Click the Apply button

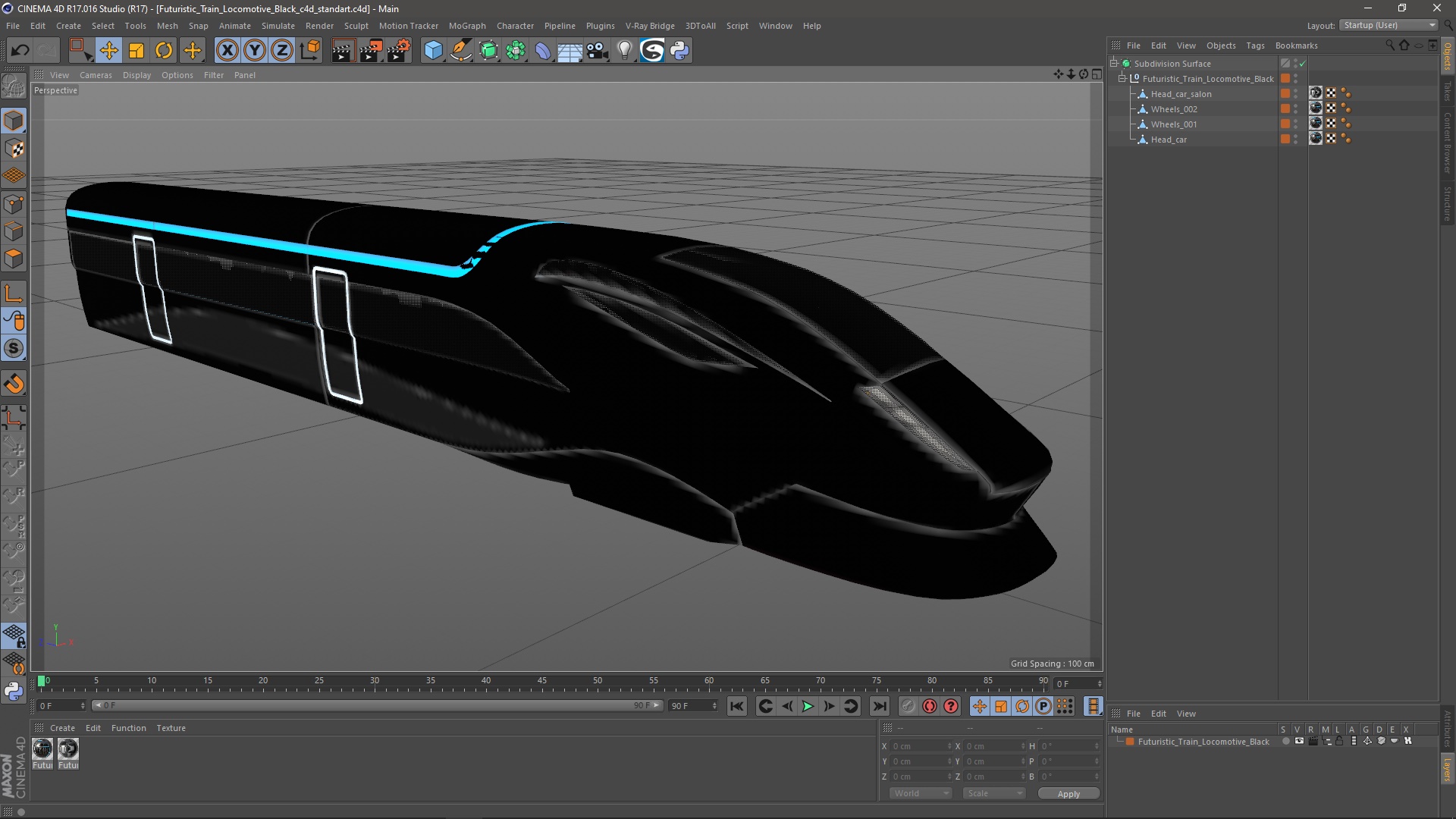click(x=1068, y=794)
